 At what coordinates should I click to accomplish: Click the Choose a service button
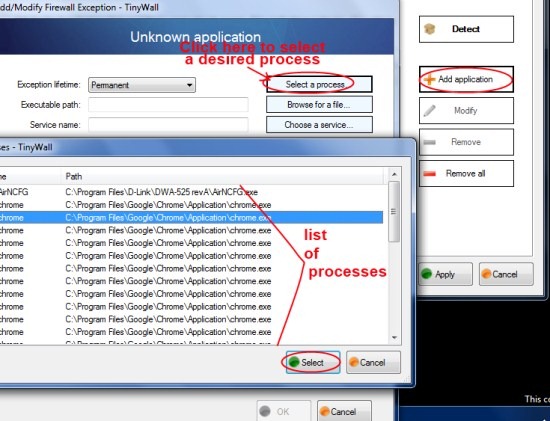click(319, 125)
